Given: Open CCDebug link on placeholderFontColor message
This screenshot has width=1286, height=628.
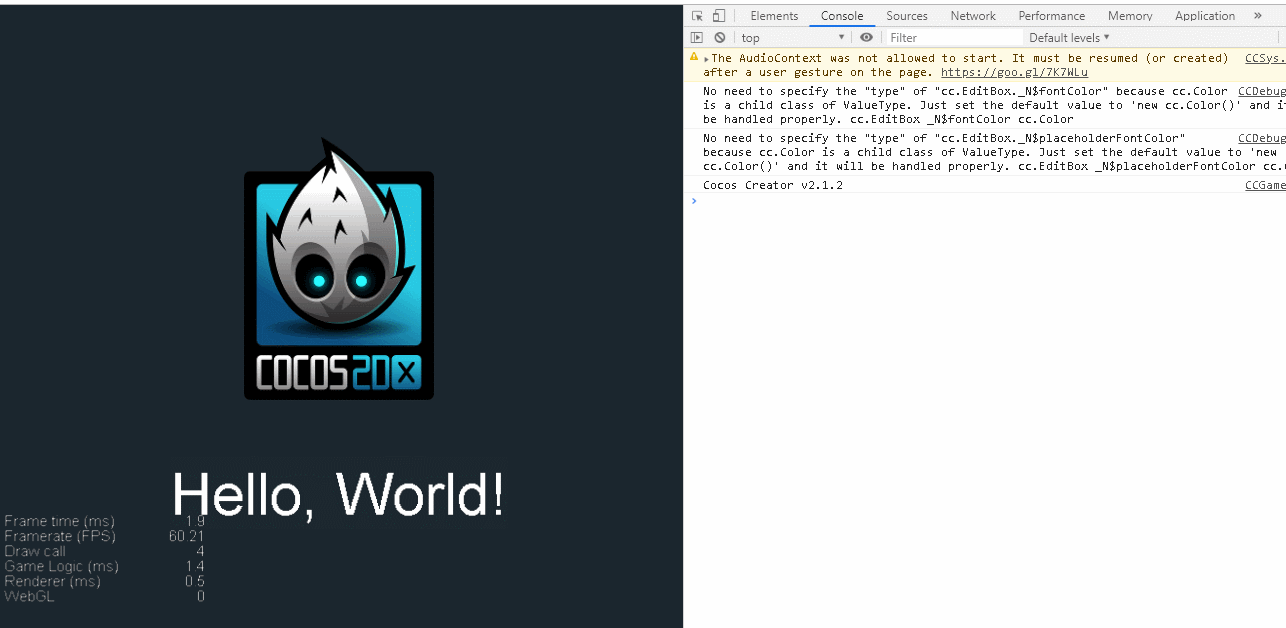Looking at the screenshot, I should pos(1262,138).
